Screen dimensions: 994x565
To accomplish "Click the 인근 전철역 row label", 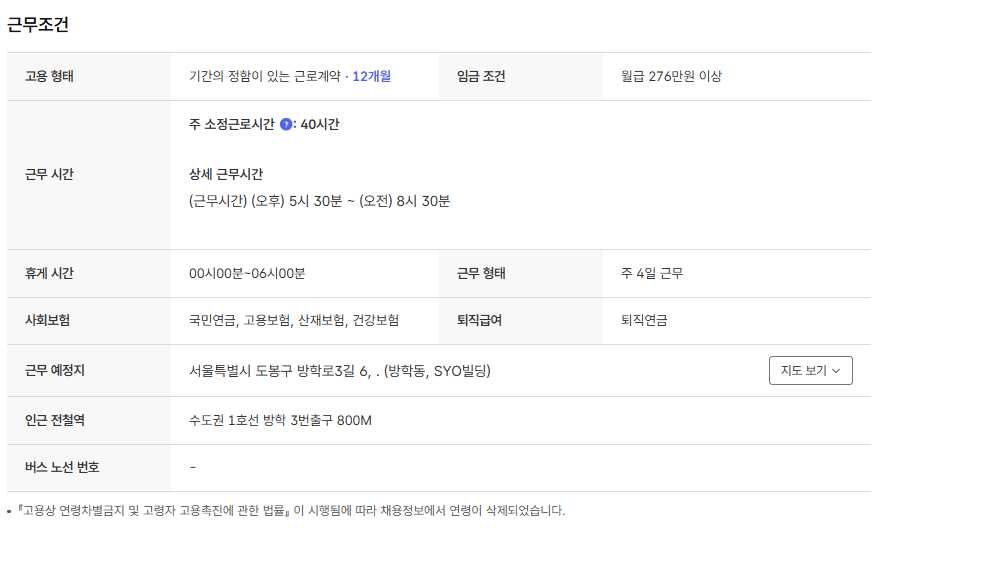I will pos(54,420).
